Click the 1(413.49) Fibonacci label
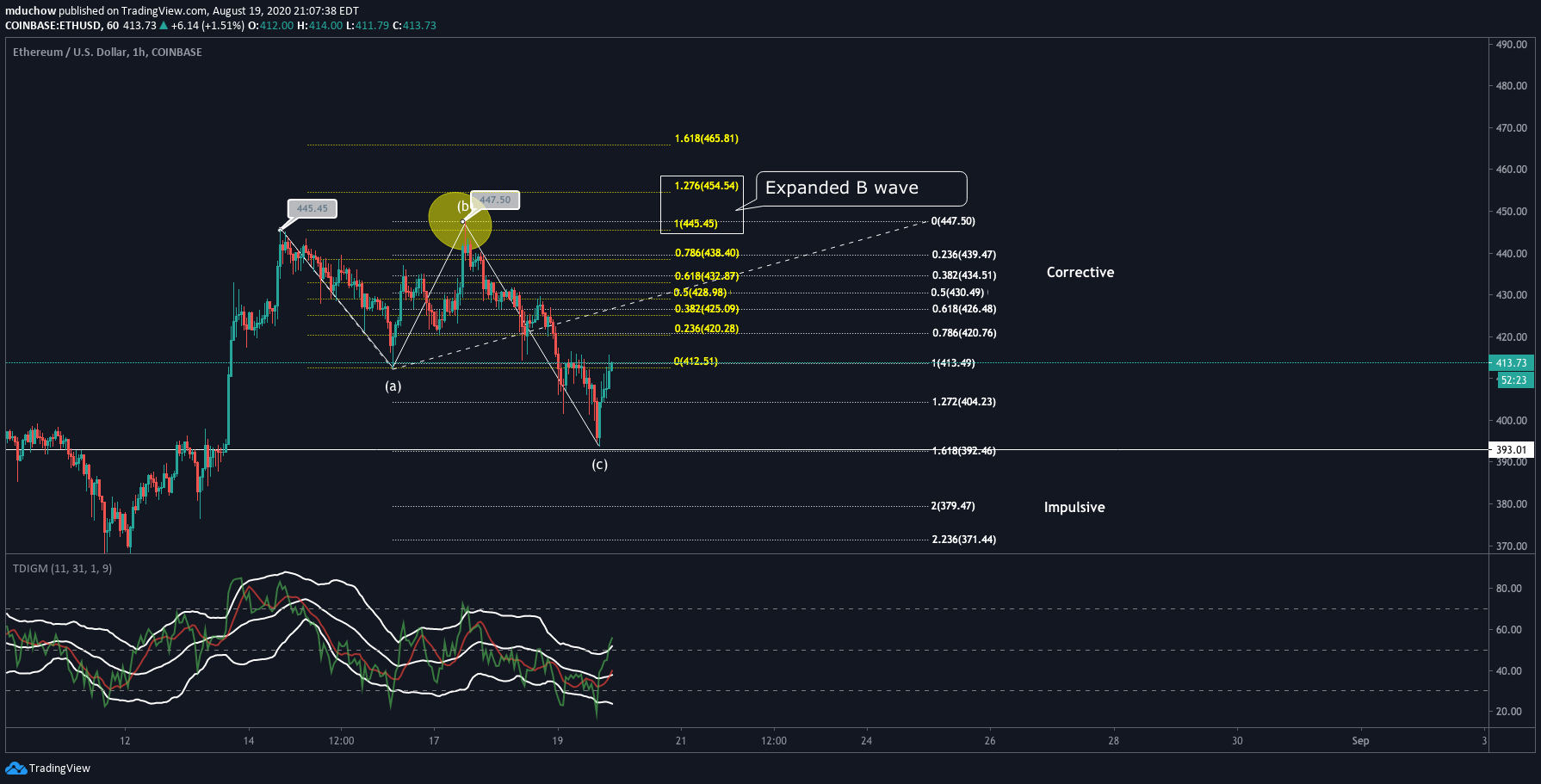 [x=953, y=363]
